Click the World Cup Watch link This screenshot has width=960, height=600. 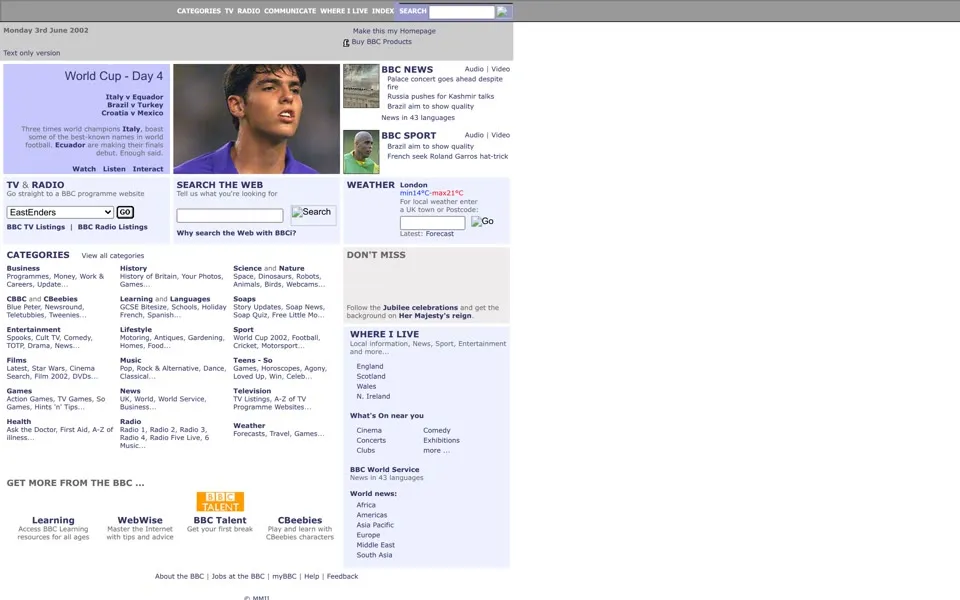tap(84, 169)
